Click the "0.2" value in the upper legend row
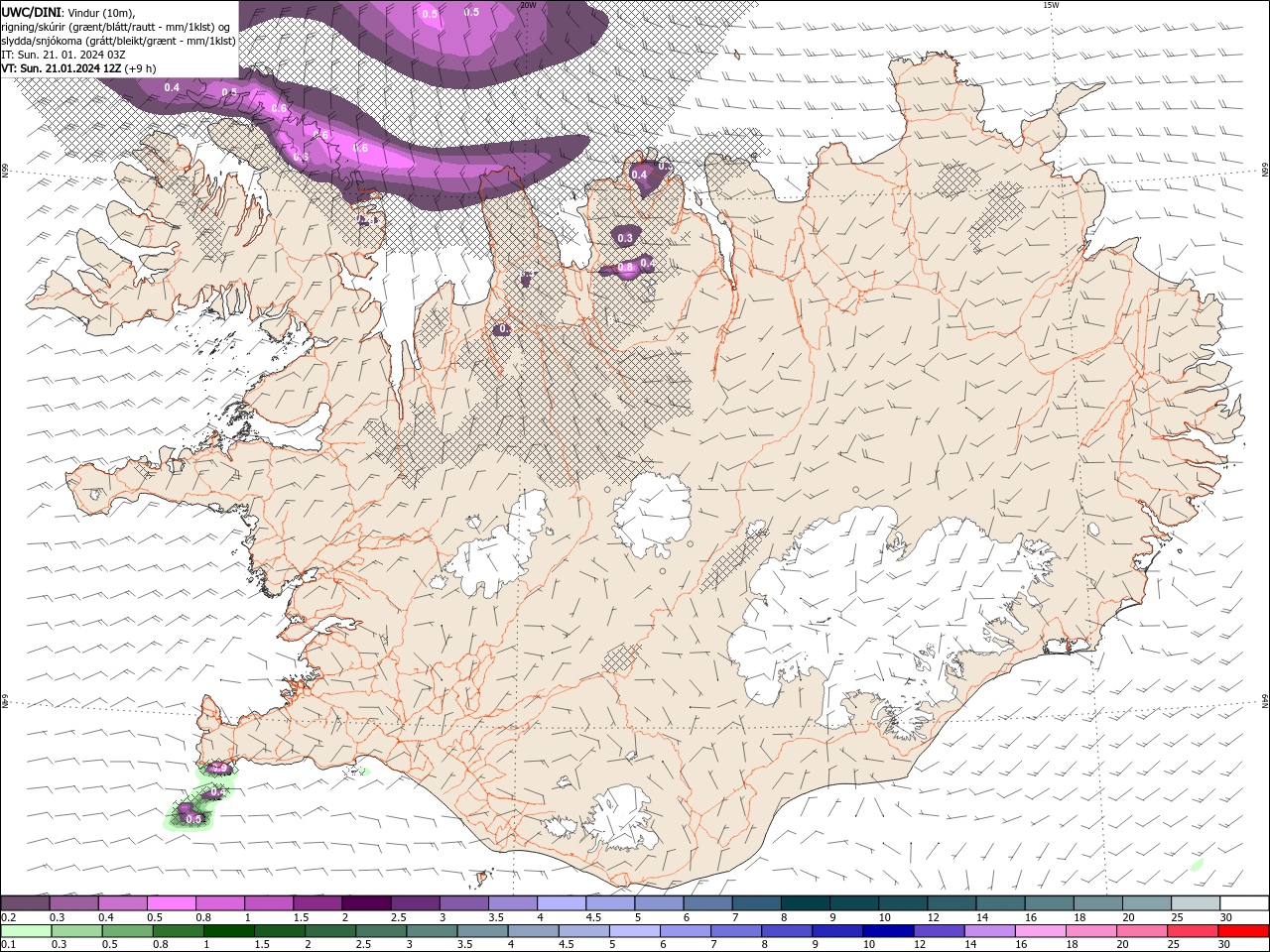Image resolution: width=1270 pixels, height=952 pixels. pos(9,917)
